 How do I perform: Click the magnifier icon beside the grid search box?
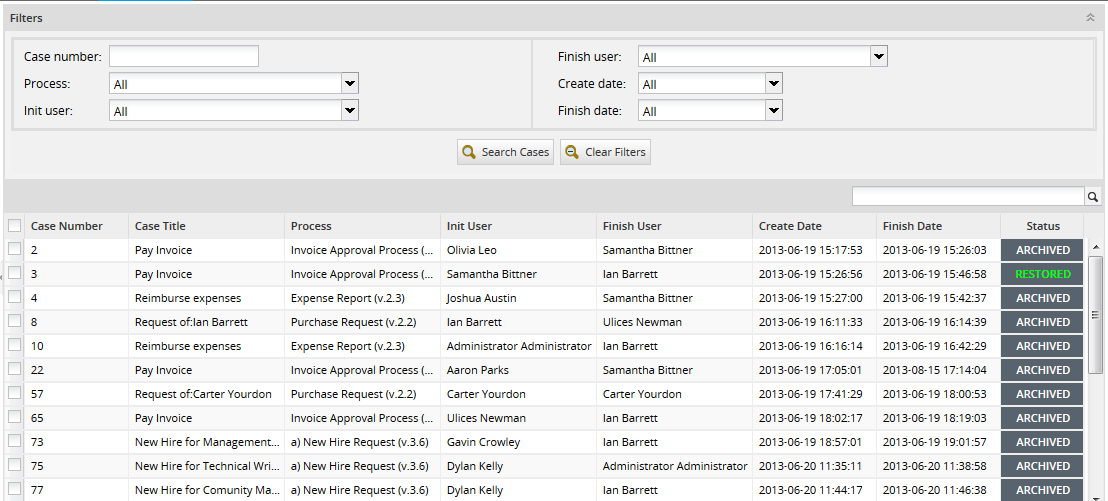click(1093, 197)
